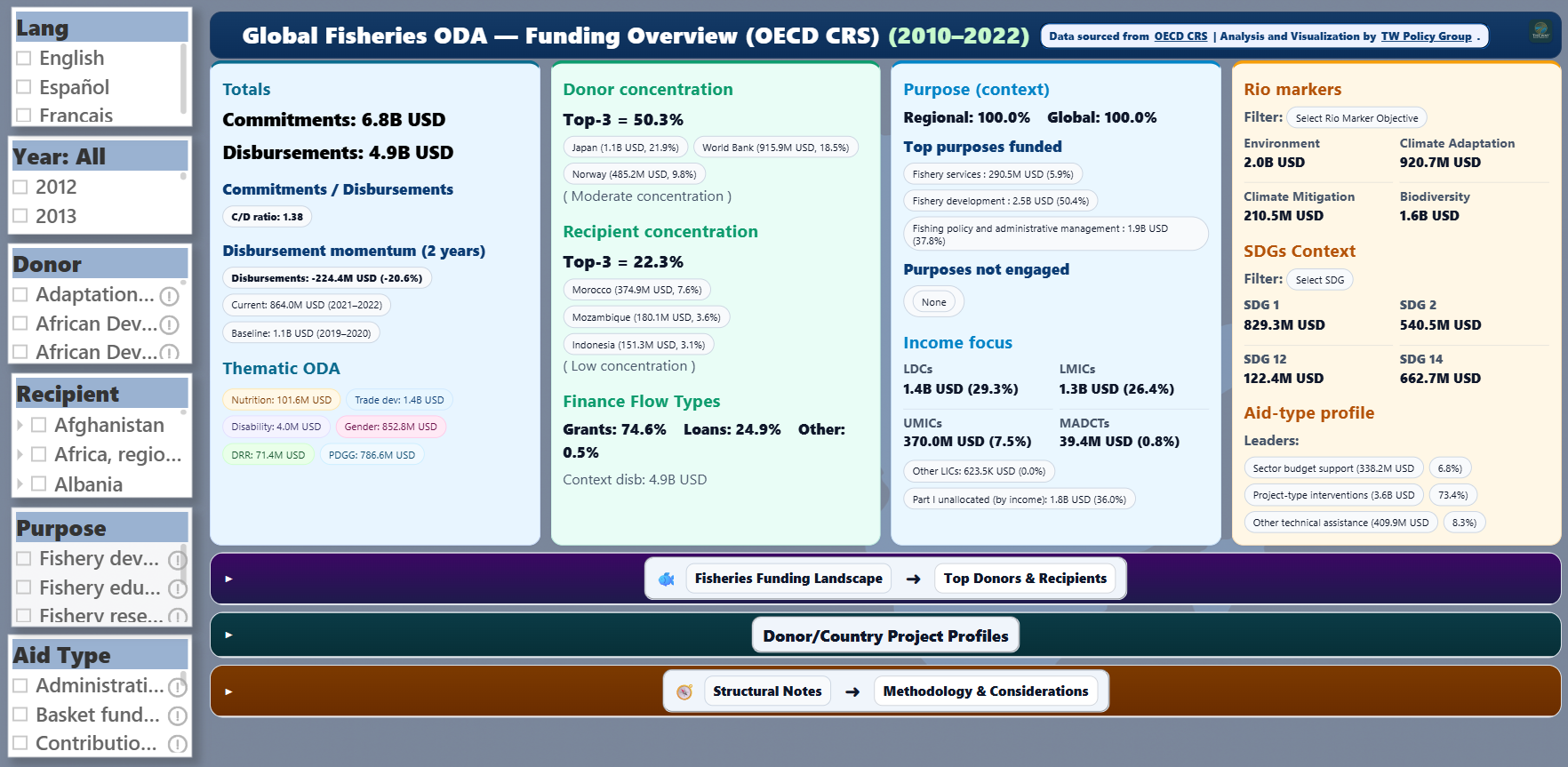Open the Select SDG filter dropdown

coord(1320,280)
